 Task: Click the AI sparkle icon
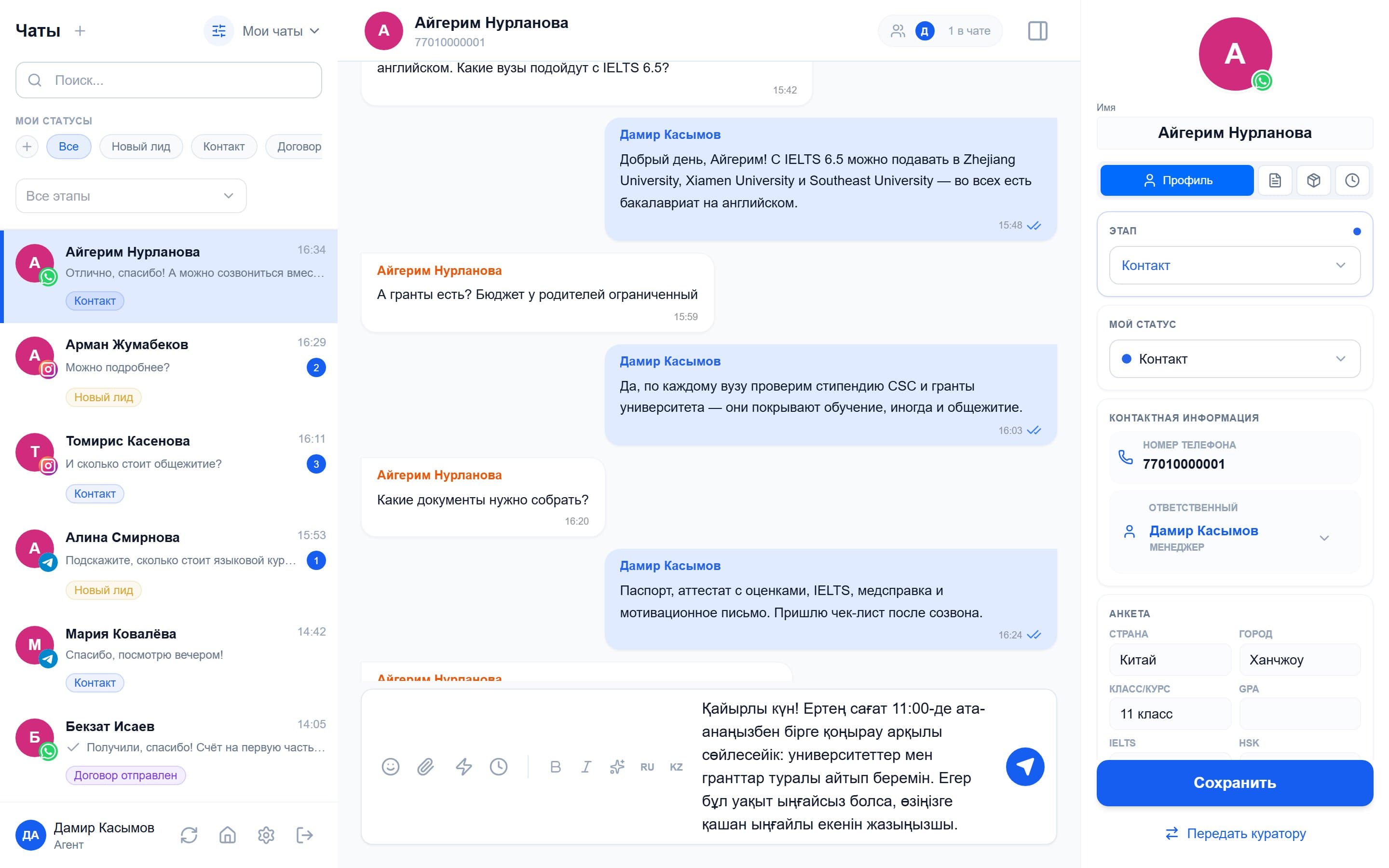pos(617,766)
